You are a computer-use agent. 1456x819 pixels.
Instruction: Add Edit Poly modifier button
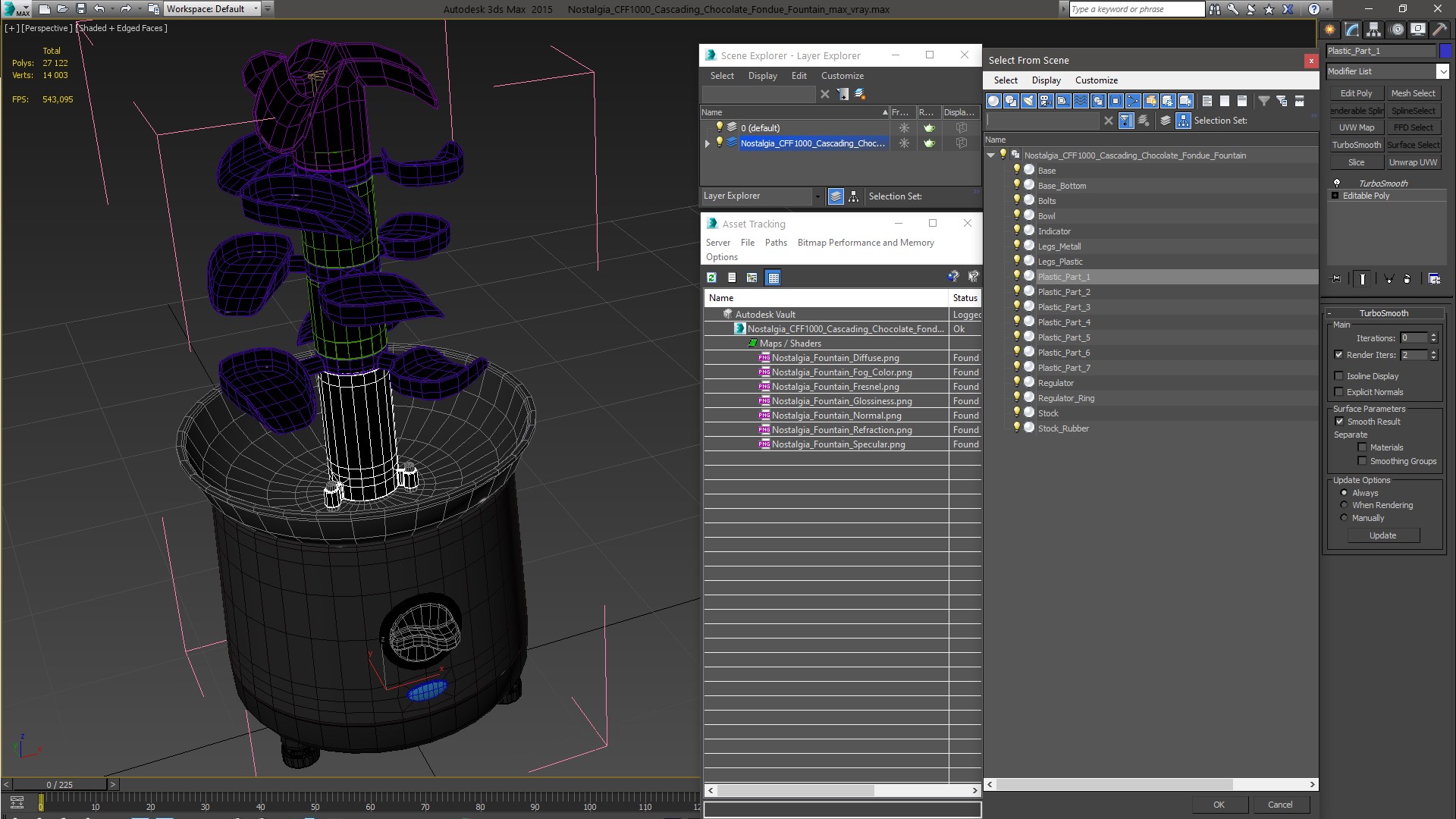tap(1356, 93)
